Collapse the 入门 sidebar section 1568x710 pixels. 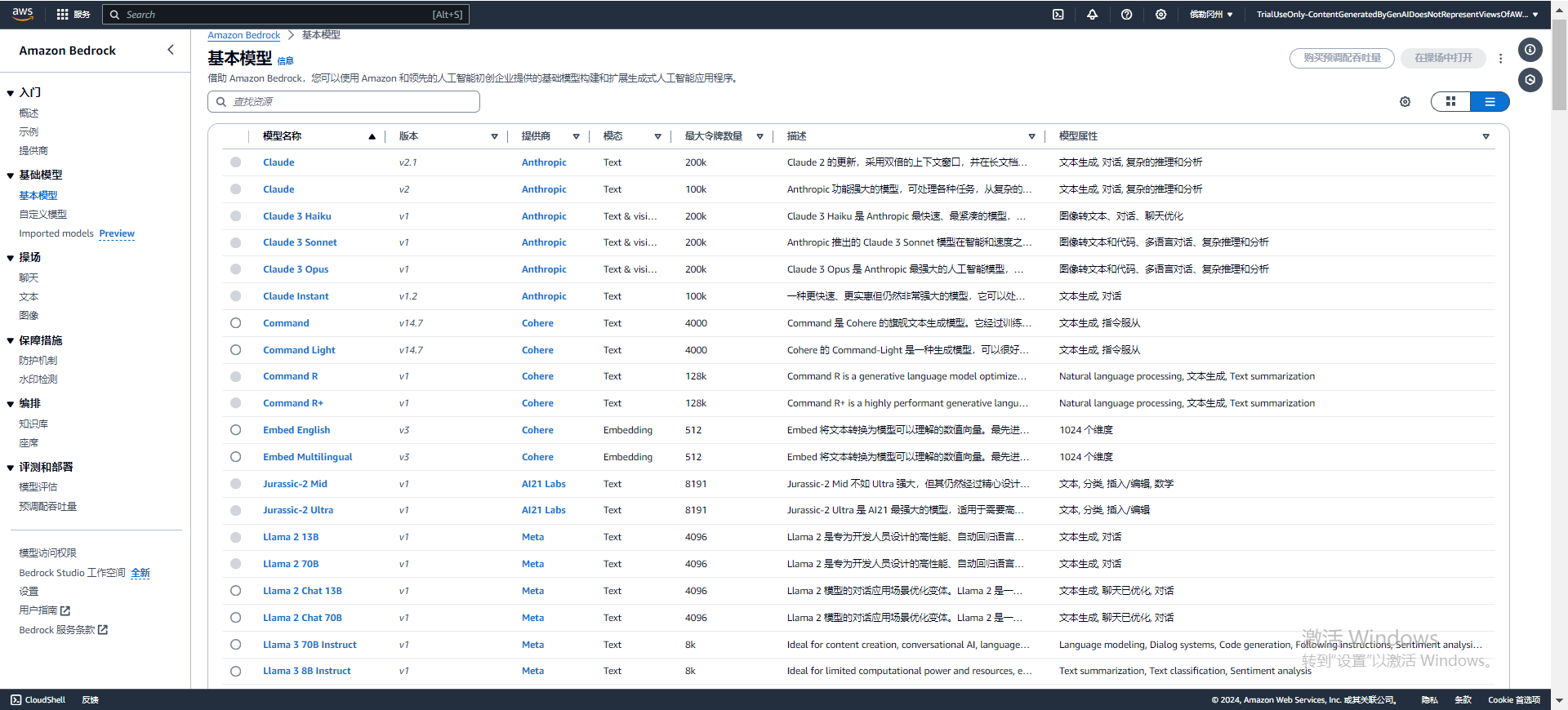coord(11,93)
